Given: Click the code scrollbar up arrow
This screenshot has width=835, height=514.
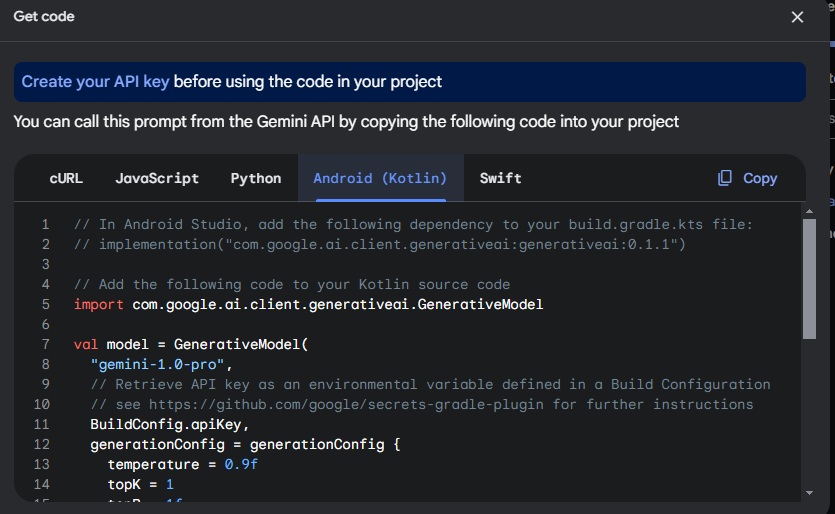Looking at the screenshot, I should pos(809,211).
